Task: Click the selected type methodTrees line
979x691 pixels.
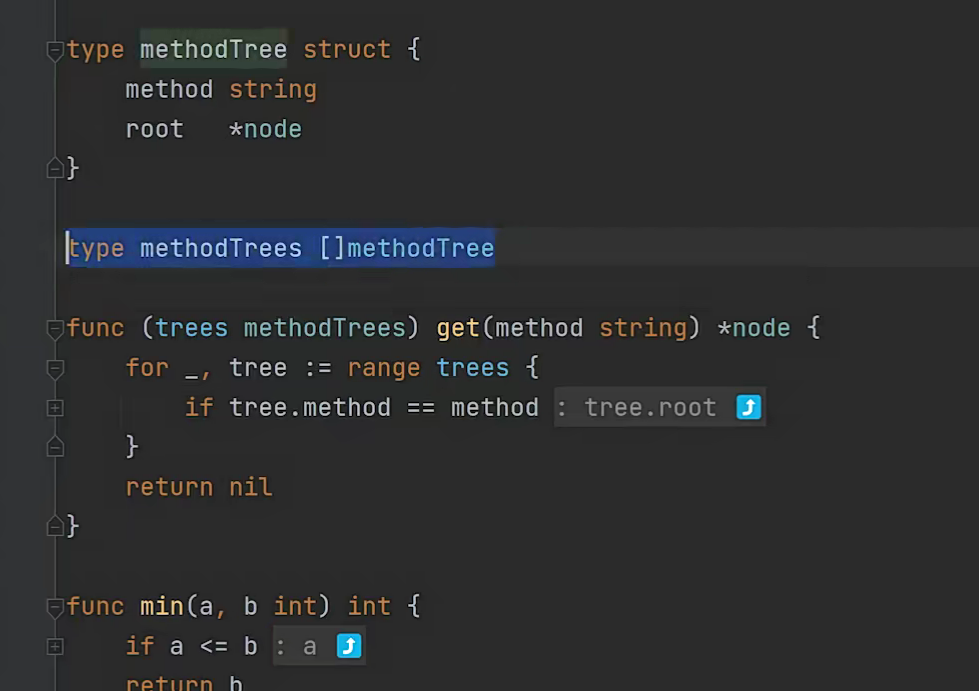Action: pyautogui.click(x=281, y=248)
